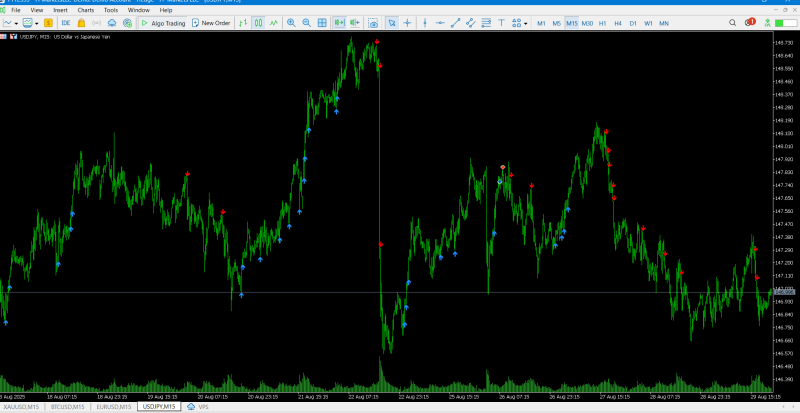
Task: Select the crosshair tool
Action: [407, 23]
